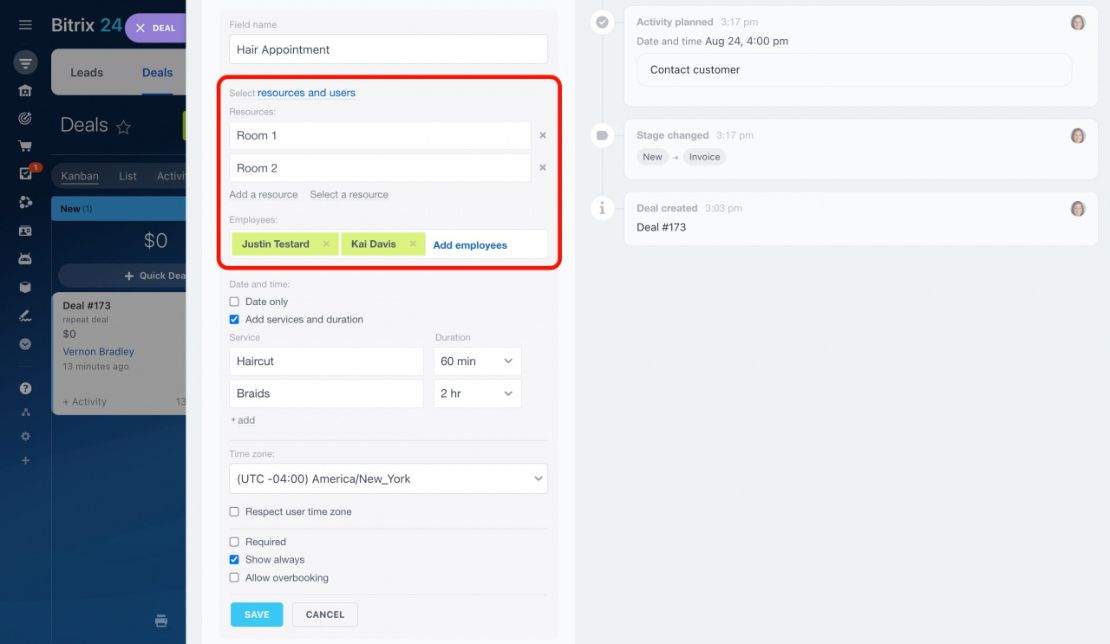Open the e-signature pen icon in sidebar

click(25, 316)
